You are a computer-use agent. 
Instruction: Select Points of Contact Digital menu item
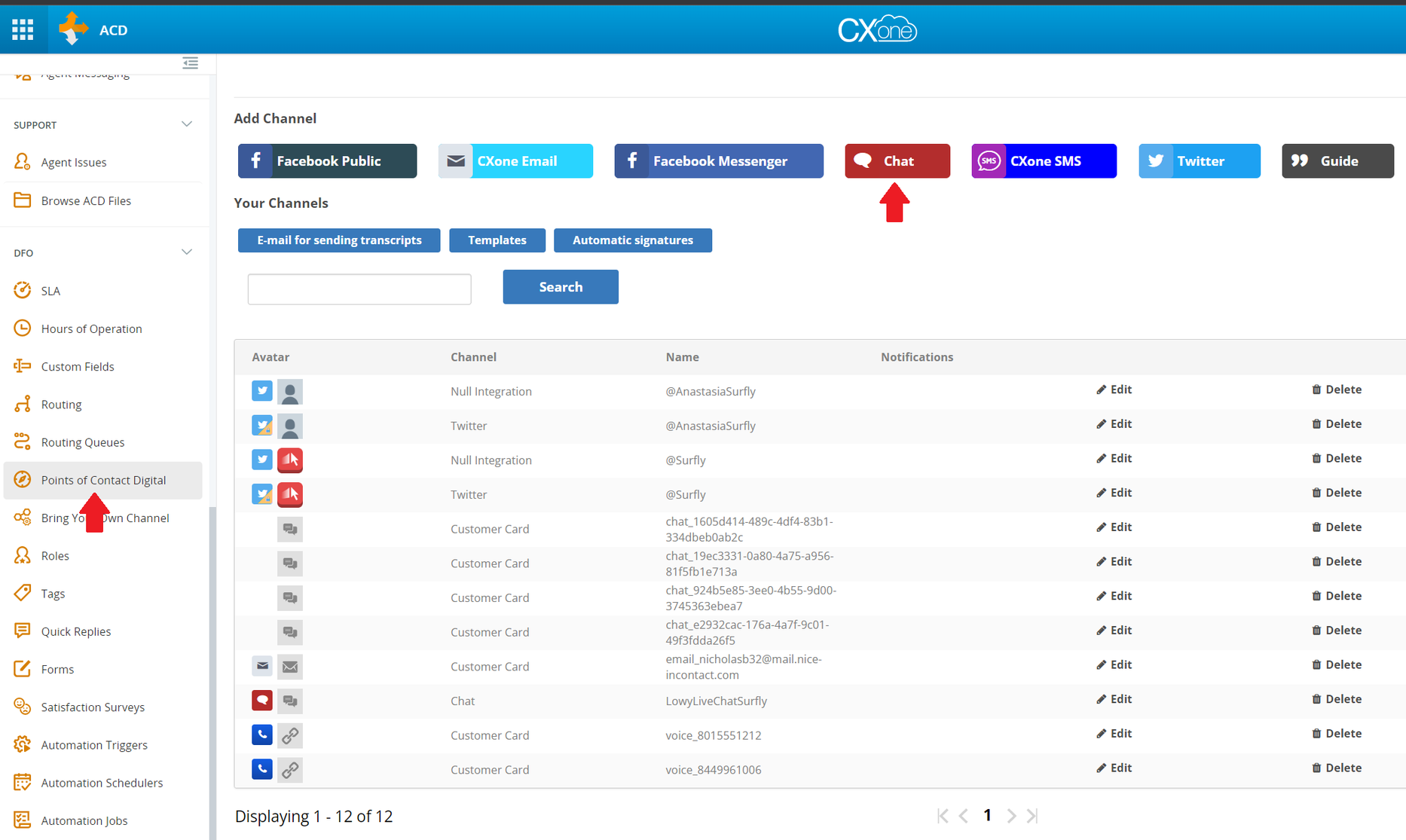pos(103,480)
